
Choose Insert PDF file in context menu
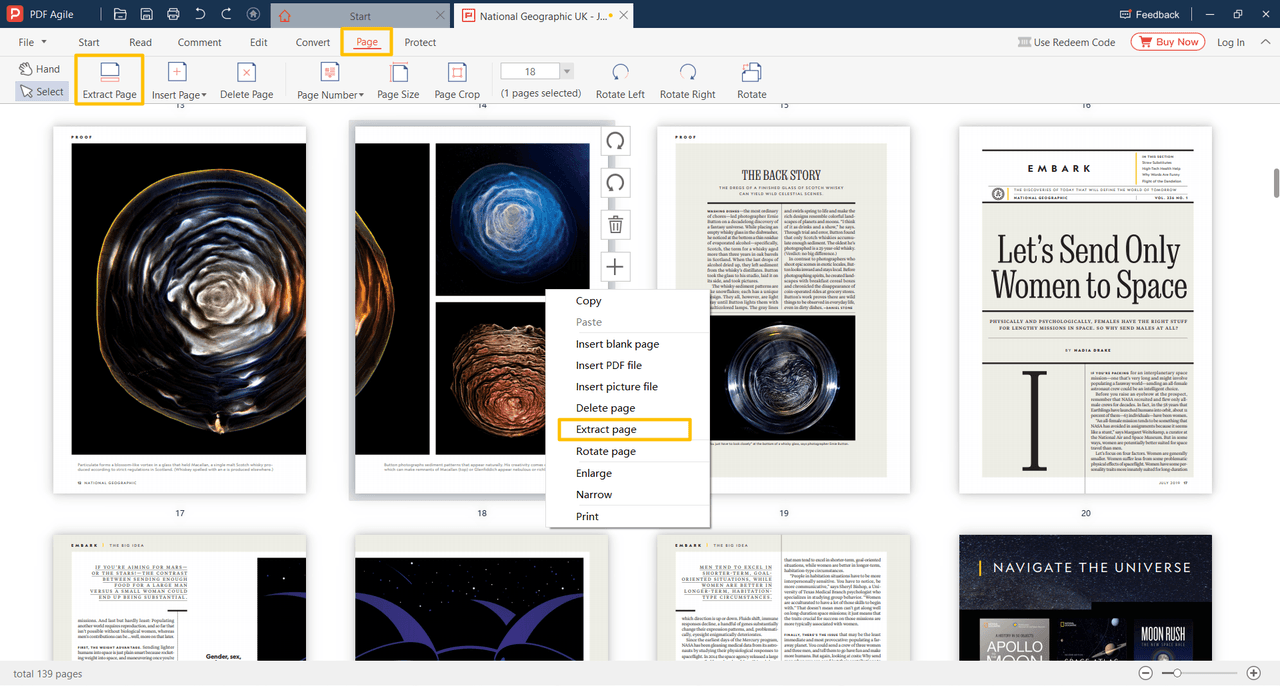[x=628, y=365]
